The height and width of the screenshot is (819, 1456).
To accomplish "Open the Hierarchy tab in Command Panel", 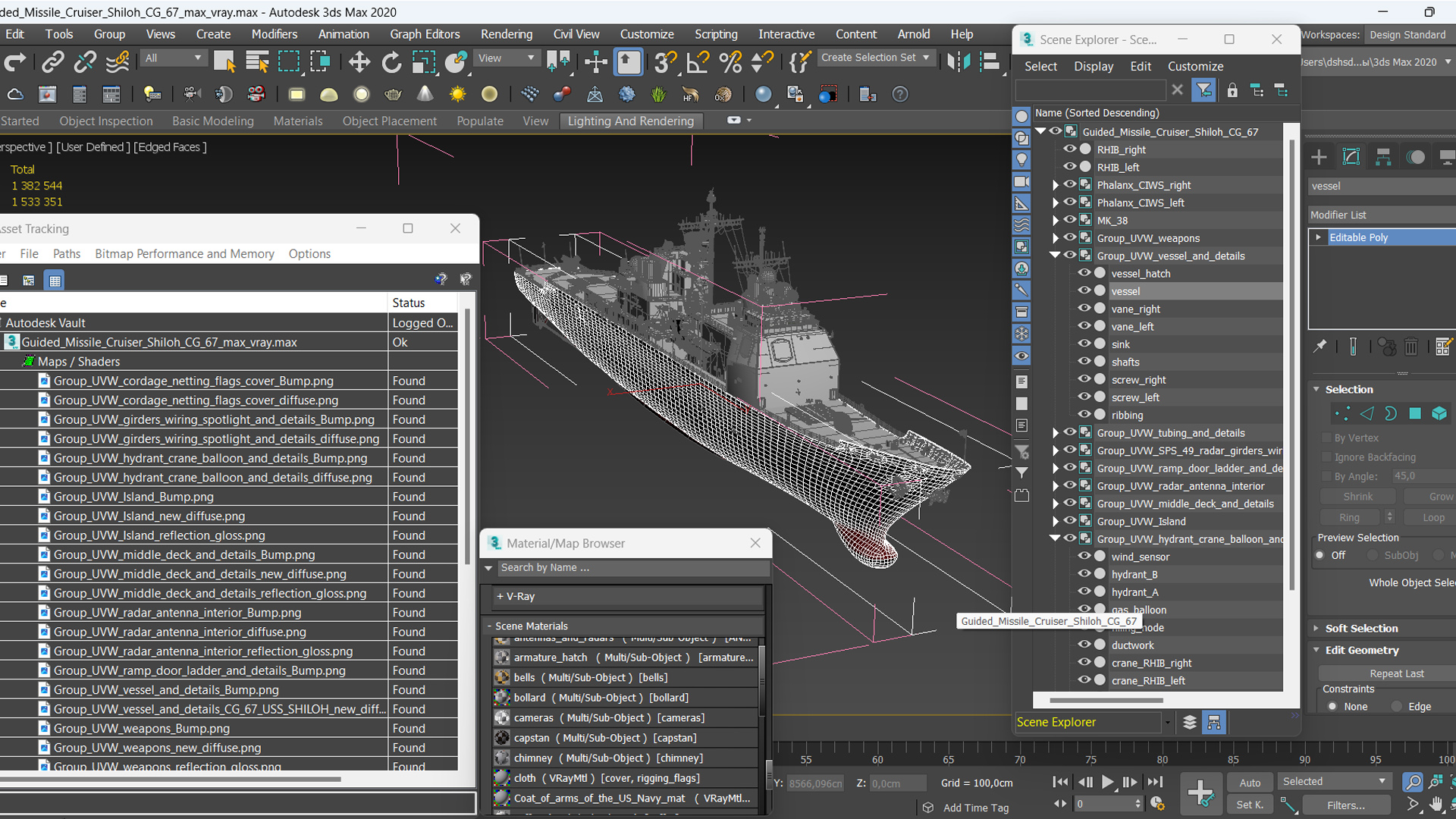I will [1383, 157].
